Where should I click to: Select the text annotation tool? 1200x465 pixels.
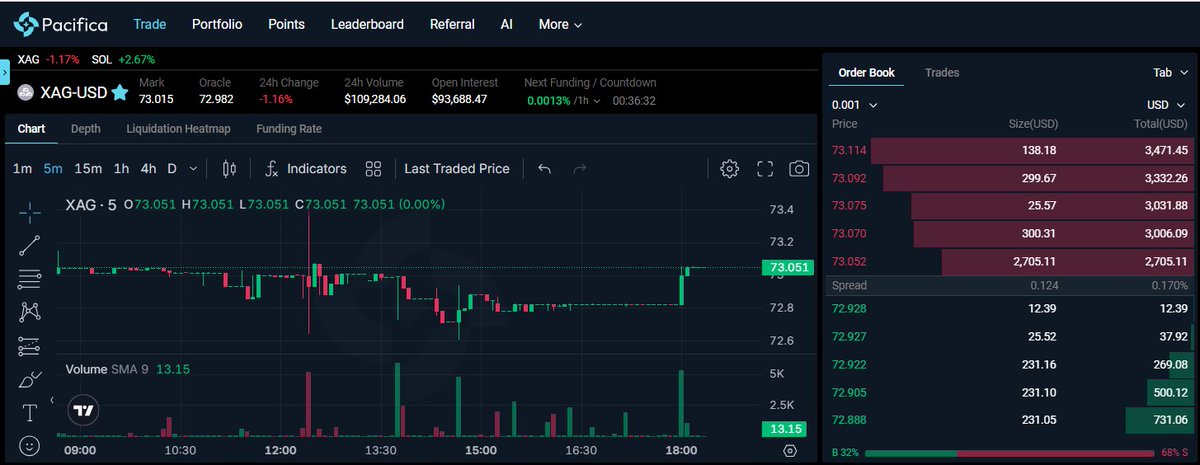(x=29, y=412)
